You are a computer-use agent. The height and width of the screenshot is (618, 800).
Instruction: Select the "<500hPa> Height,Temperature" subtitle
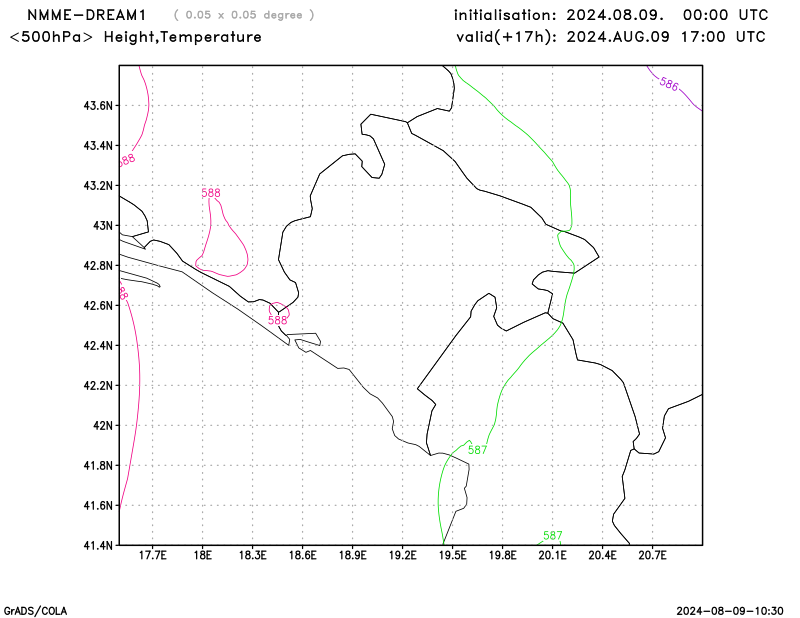[136, 37]
